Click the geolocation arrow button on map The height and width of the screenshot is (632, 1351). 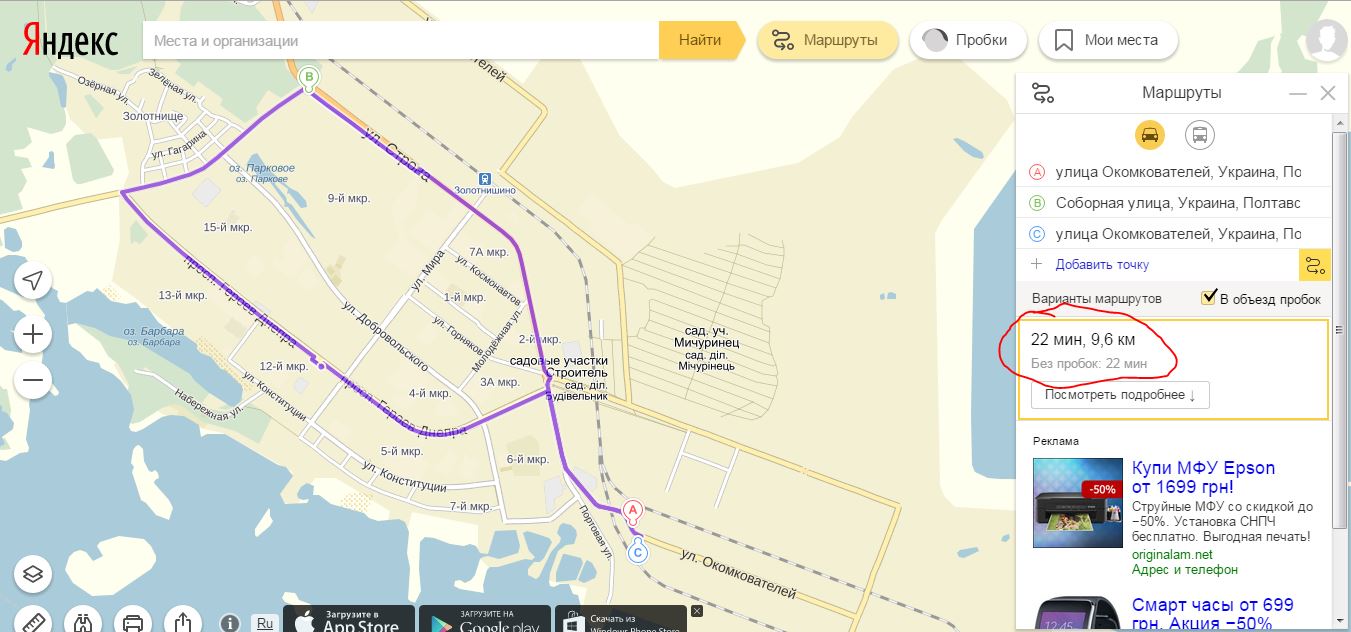point(33,282)
